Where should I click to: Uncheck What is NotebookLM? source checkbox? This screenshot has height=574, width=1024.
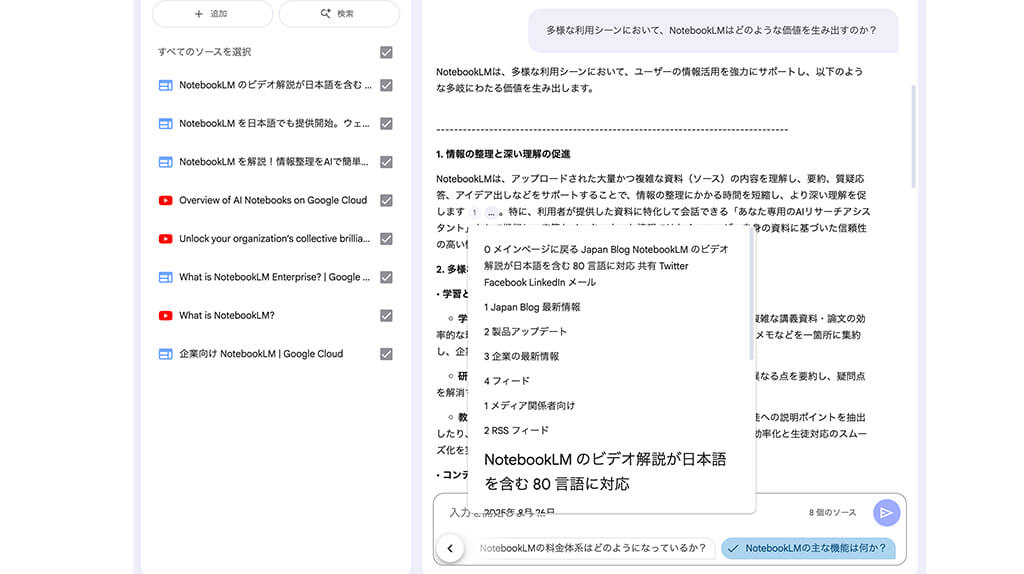pos(386,315)
